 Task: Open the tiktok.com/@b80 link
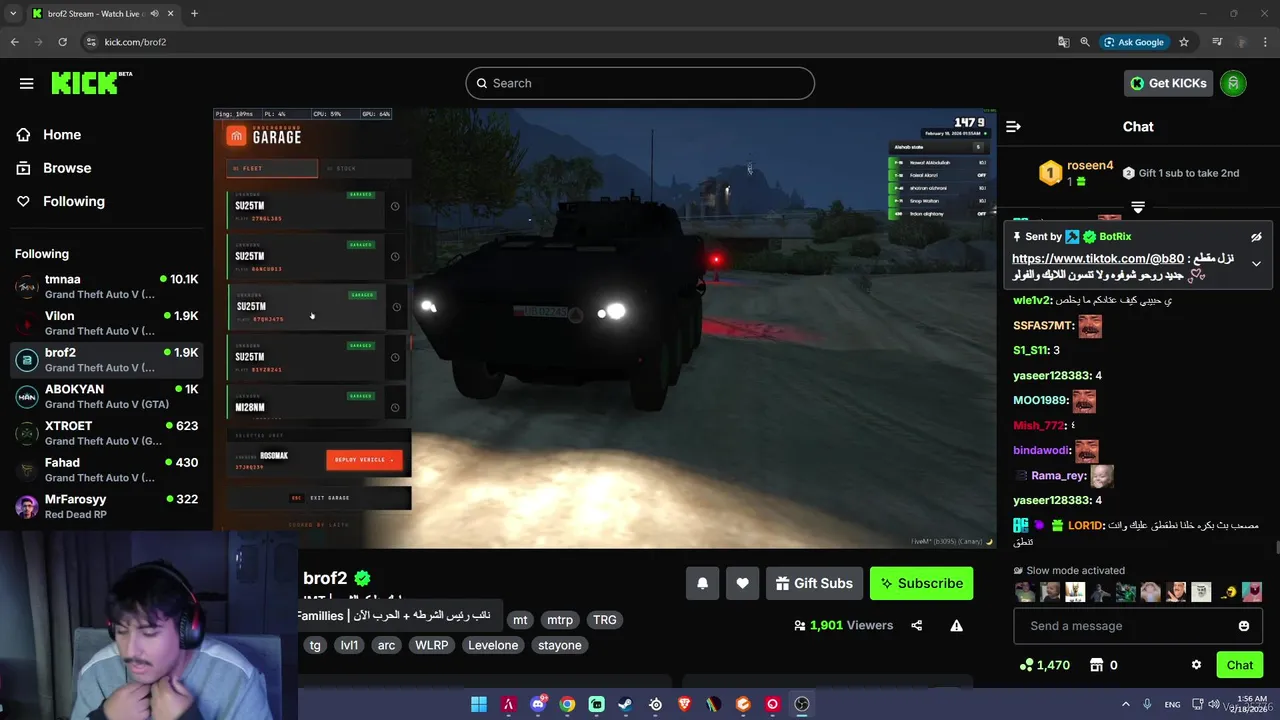(x=1097, y=259)
